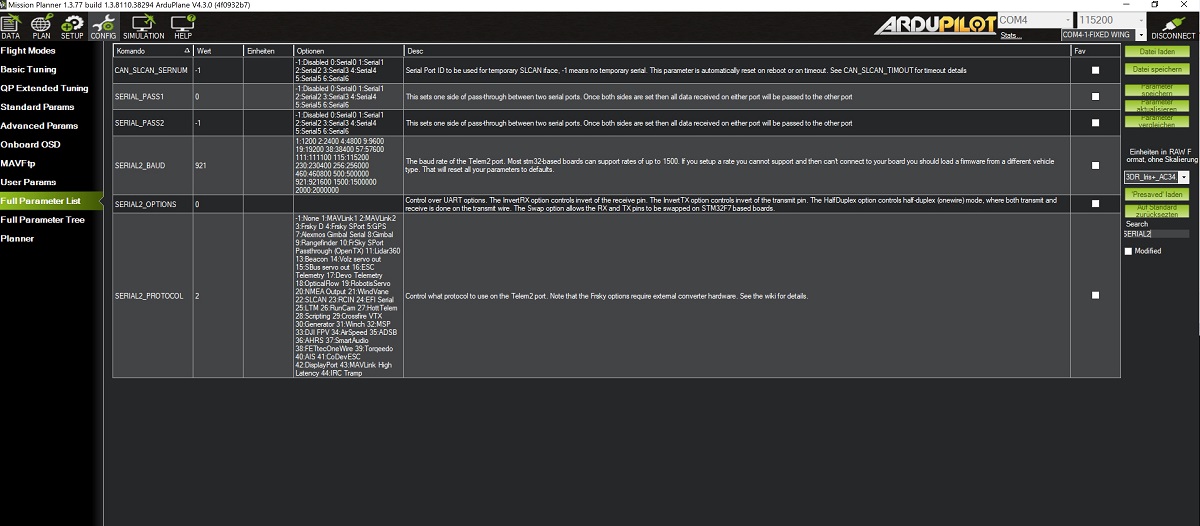Toggle Fav checkbox for SERIAL_PASS1
Image resolution: width=1200 pixels, height=526 pixels.
tap(1095, 97)
